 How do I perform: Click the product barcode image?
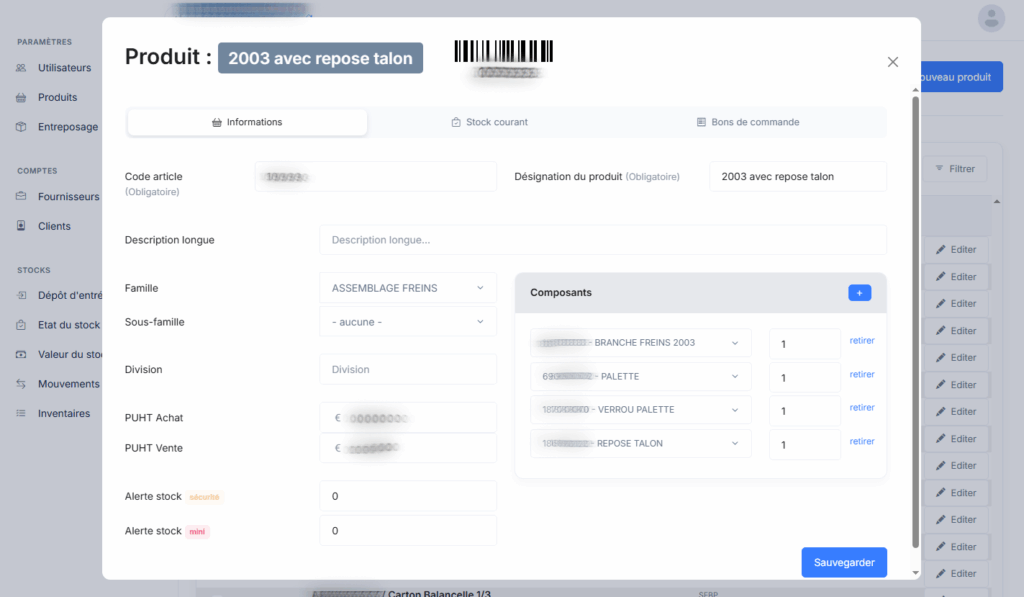click(503, 52)
